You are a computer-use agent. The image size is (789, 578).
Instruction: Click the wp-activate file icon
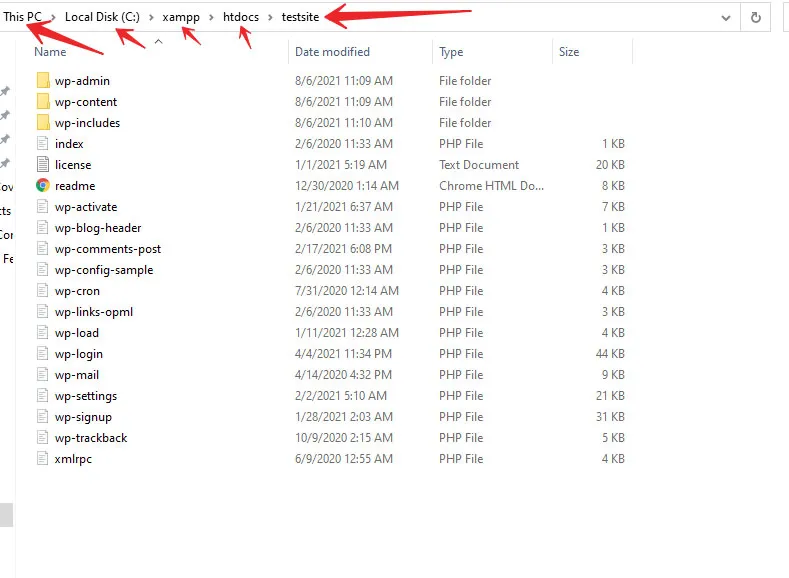point(43,206)
